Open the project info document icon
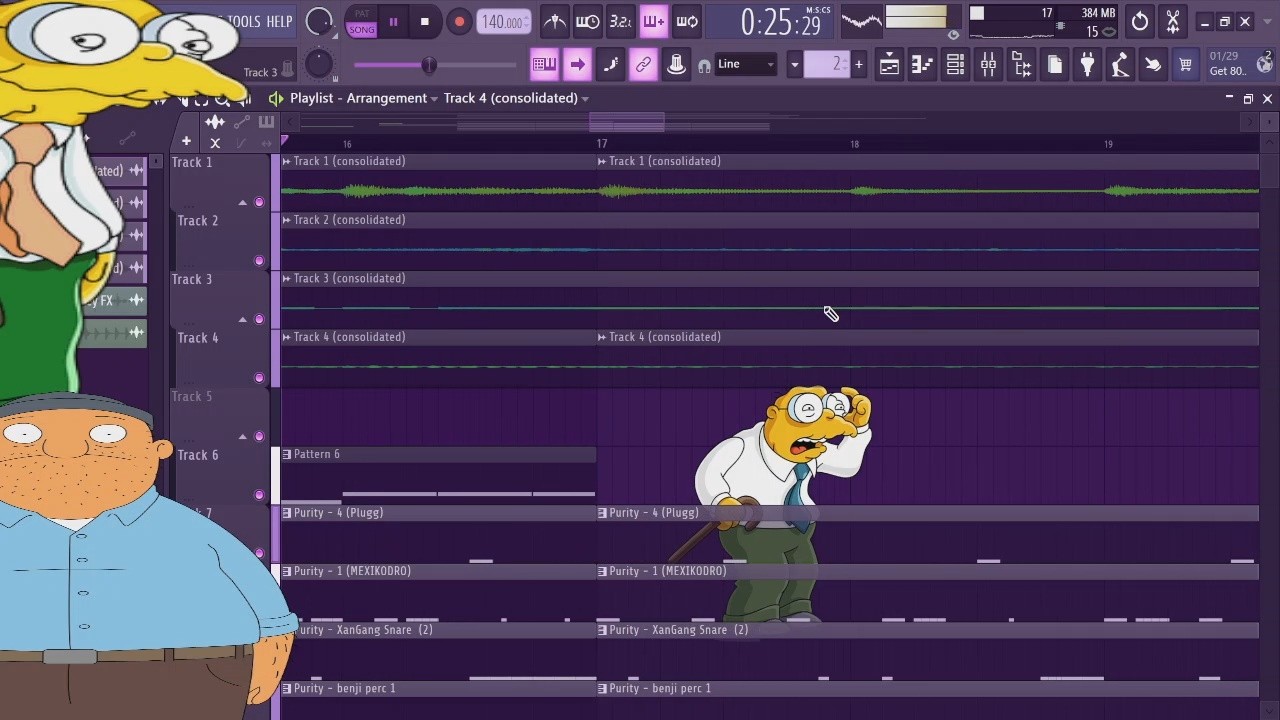Image resolution: width=1280 pixels, height=720 pixels. tap(1054, 65)
